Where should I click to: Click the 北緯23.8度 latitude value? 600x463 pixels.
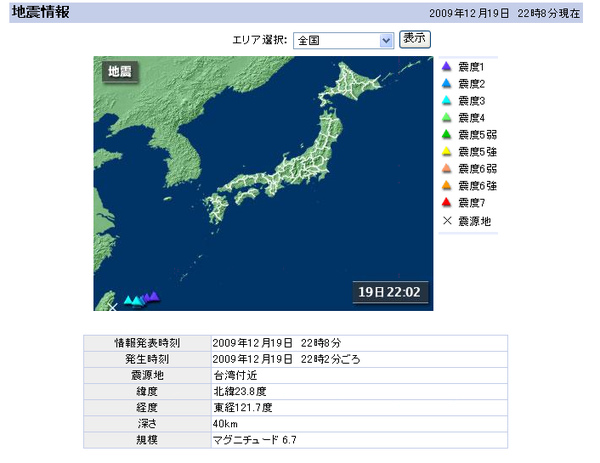[240, 391]
